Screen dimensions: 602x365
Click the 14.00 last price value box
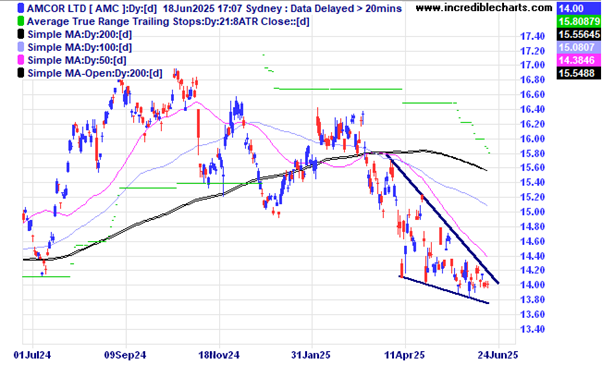click(579, 8)
